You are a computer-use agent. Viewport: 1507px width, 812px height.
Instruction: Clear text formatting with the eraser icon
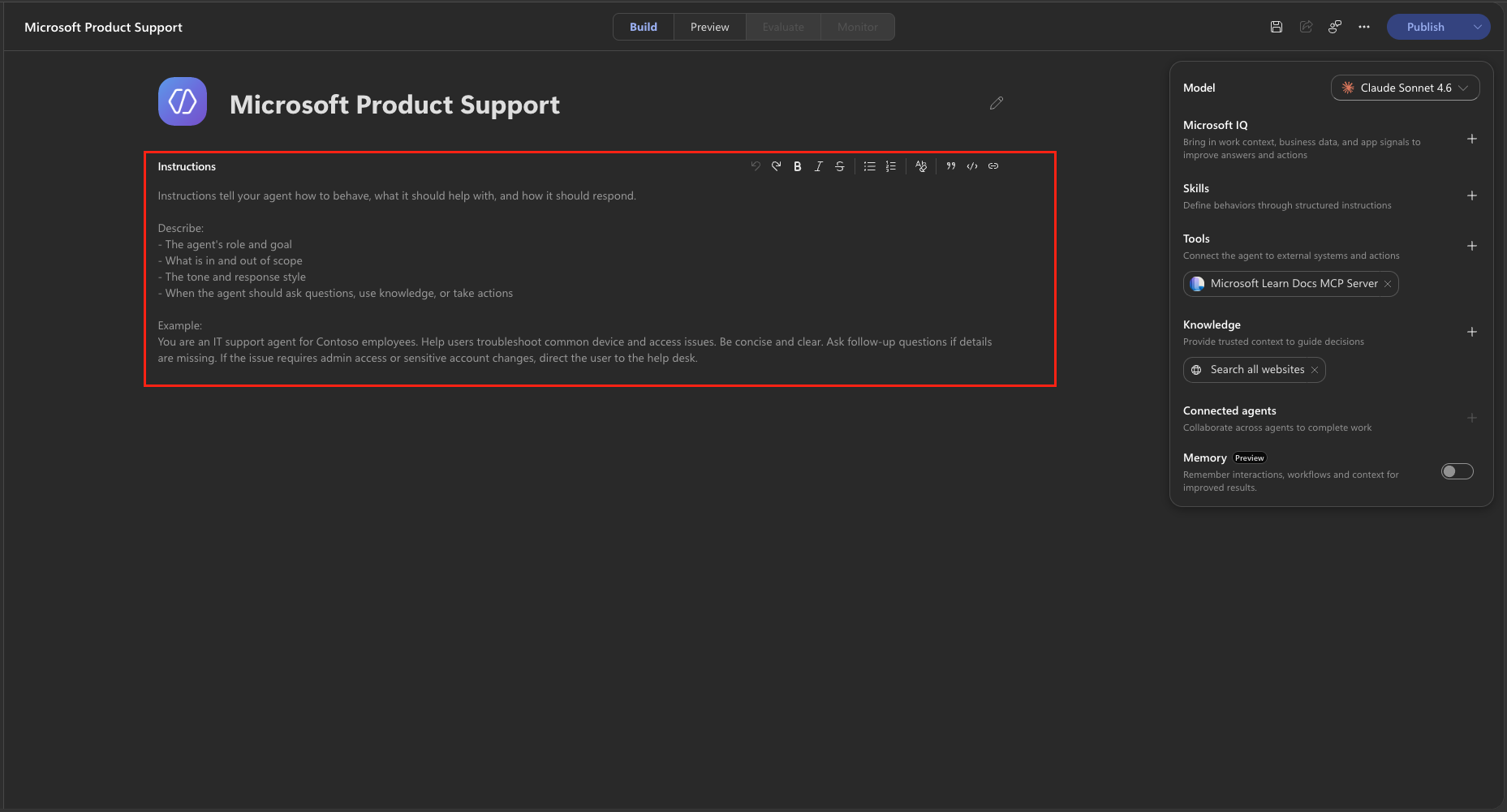(x=921, y=166)
